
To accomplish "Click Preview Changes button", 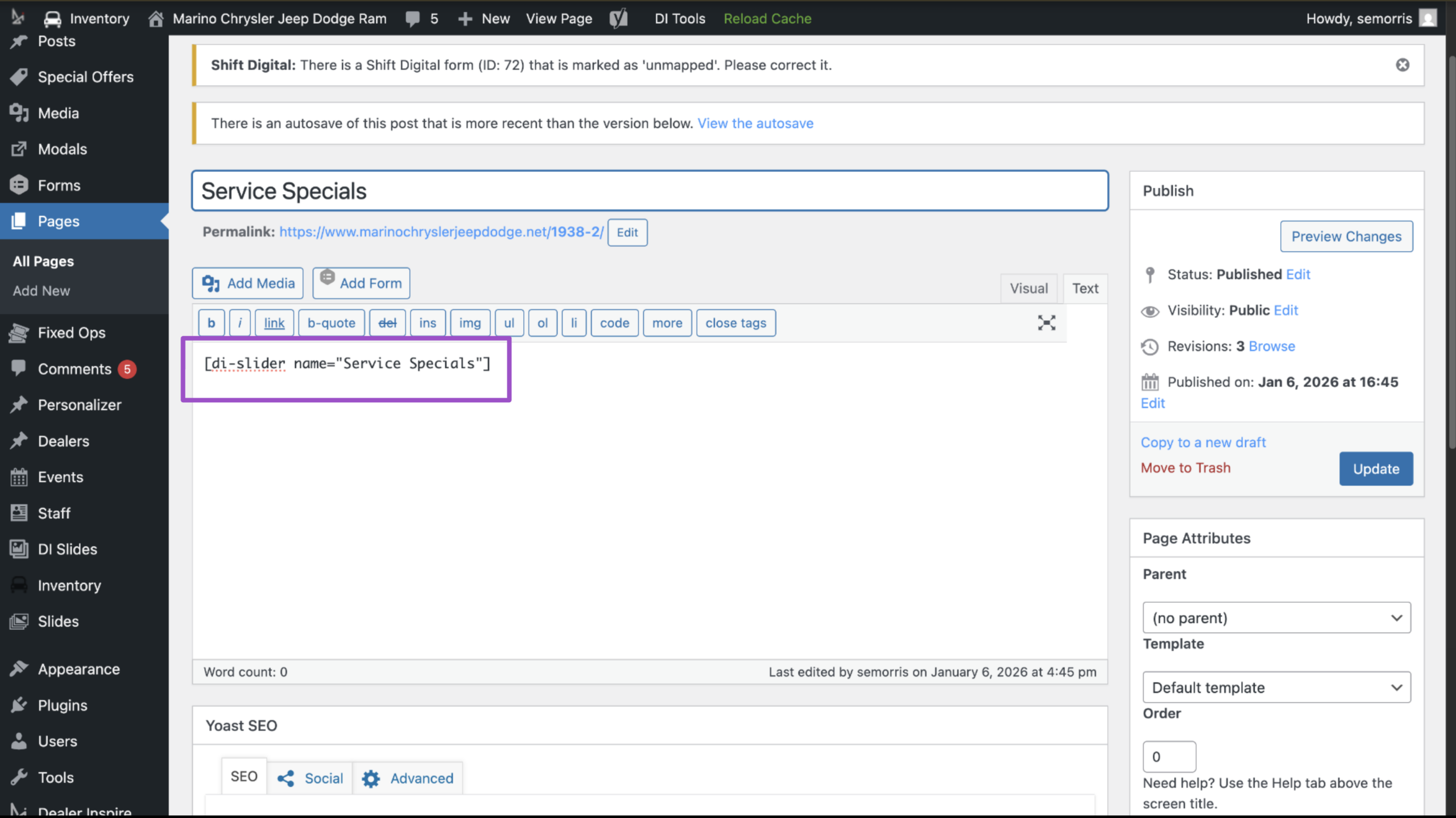I will 1346,236.
